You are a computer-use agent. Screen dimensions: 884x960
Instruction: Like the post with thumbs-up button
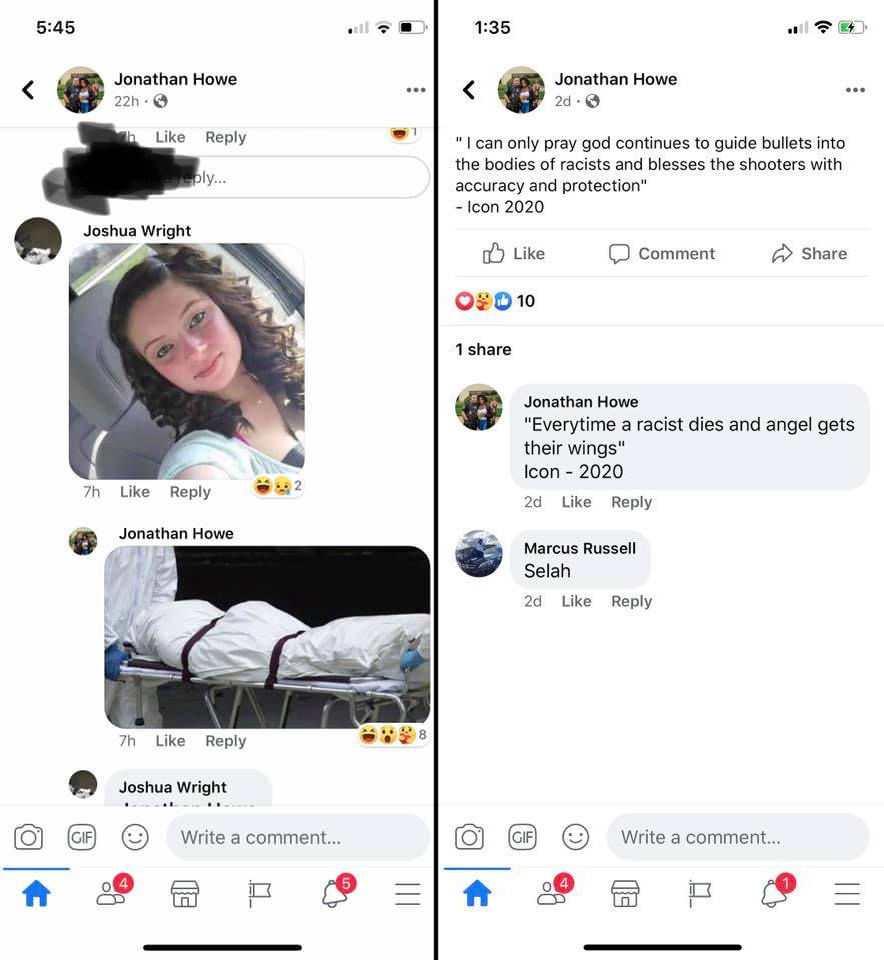point(513,253)
